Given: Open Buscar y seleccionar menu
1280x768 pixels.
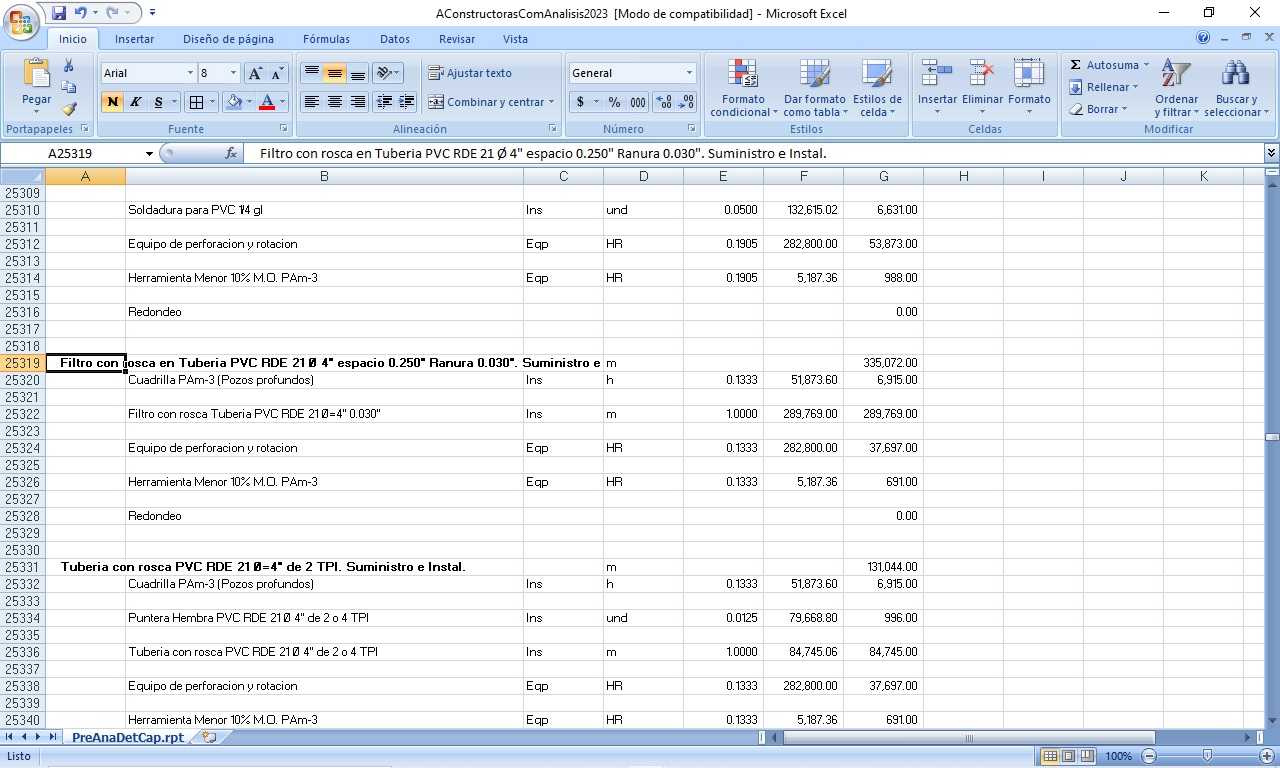Looking at the screenshot, I should [1237, 88].
